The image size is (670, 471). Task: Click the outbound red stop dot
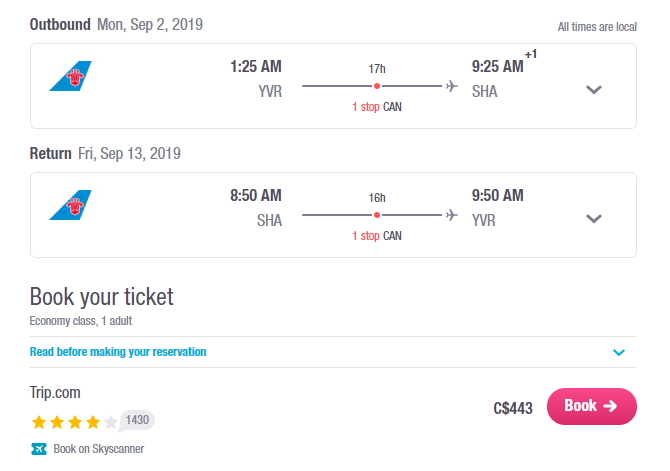[377, 86]
